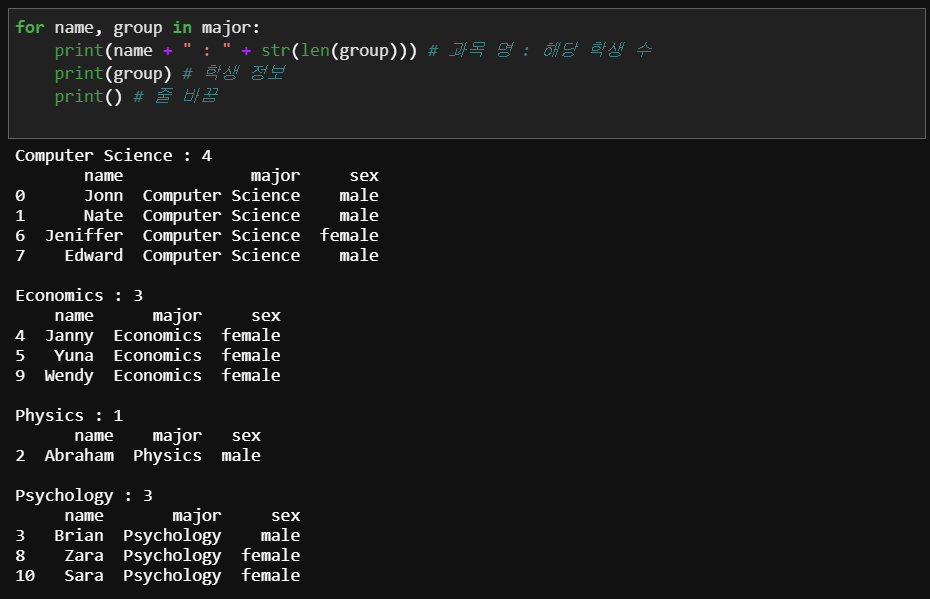The height and width of the screenshot is (599, 930).
Task: Click the comment '과목 명 : 해당 학생 수'
Action: pyautogui.click(x=550, y=50)
